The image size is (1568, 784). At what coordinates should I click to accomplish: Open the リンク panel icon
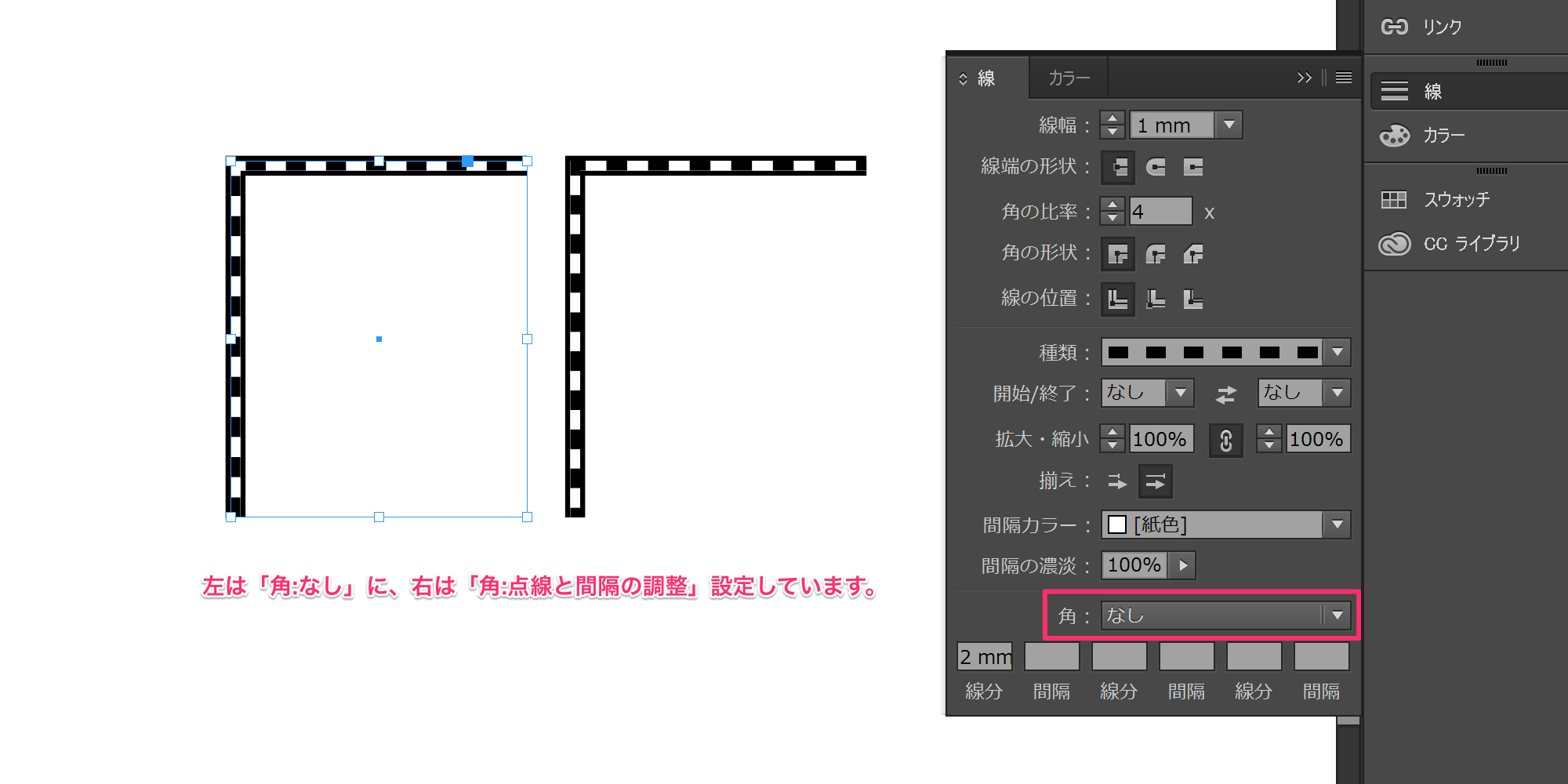1395,27
